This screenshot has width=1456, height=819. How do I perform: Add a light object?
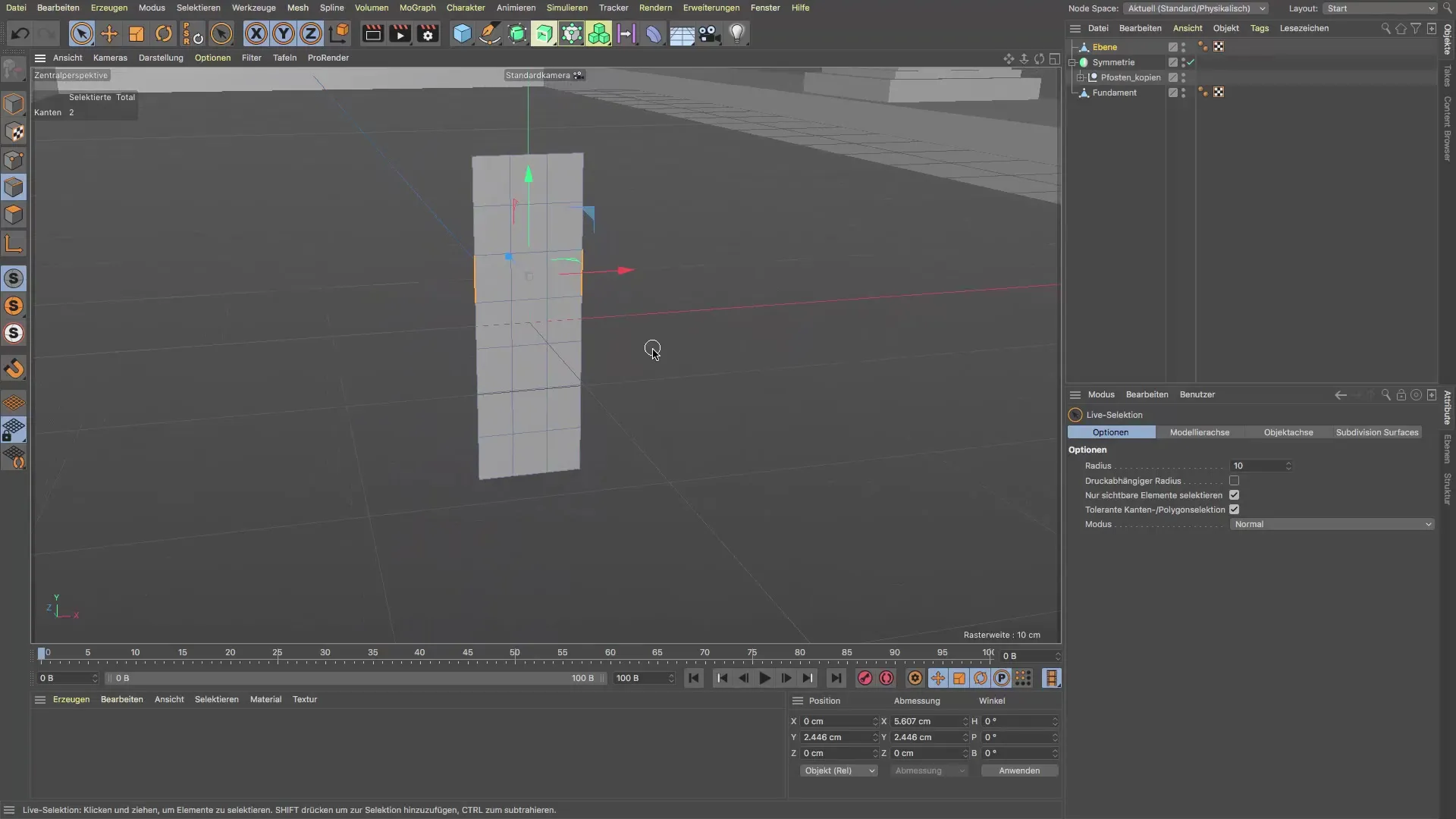click(736, 33)
